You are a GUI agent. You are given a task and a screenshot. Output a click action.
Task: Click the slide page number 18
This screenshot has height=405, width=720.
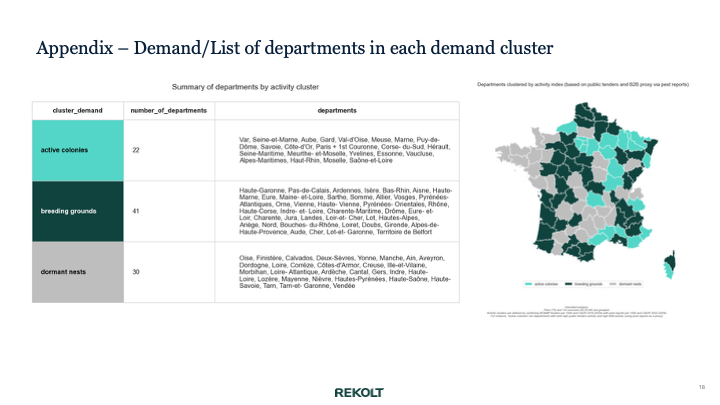pos(702,387)
